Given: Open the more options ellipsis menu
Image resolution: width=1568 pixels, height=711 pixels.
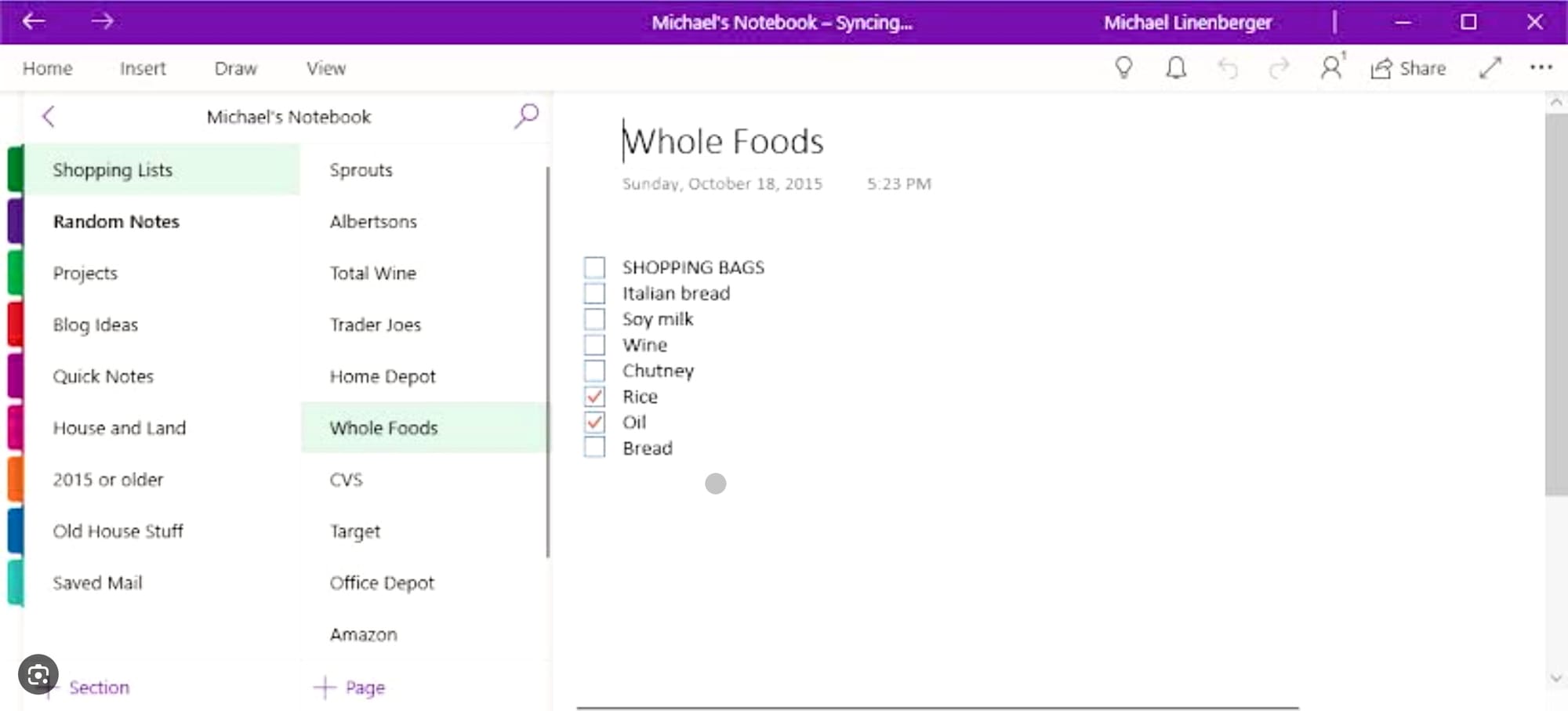Looking at the screenshot, I should [1541, 67].
